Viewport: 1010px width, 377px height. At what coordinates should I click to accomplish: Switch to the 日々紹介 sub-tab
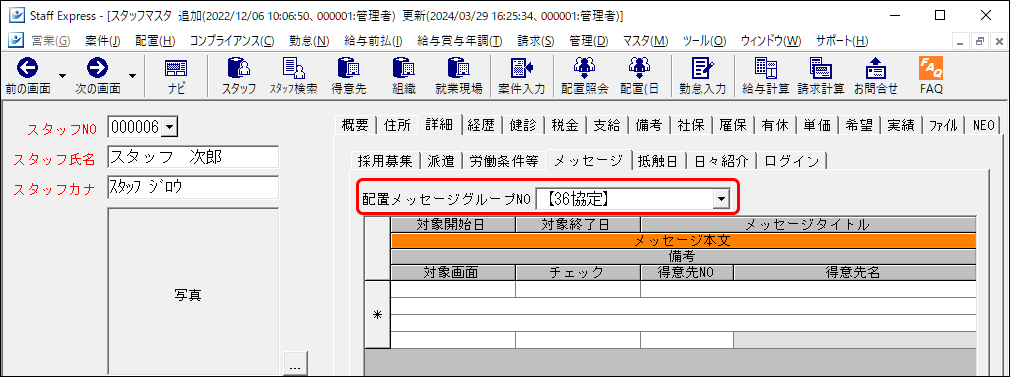point(721,161)
